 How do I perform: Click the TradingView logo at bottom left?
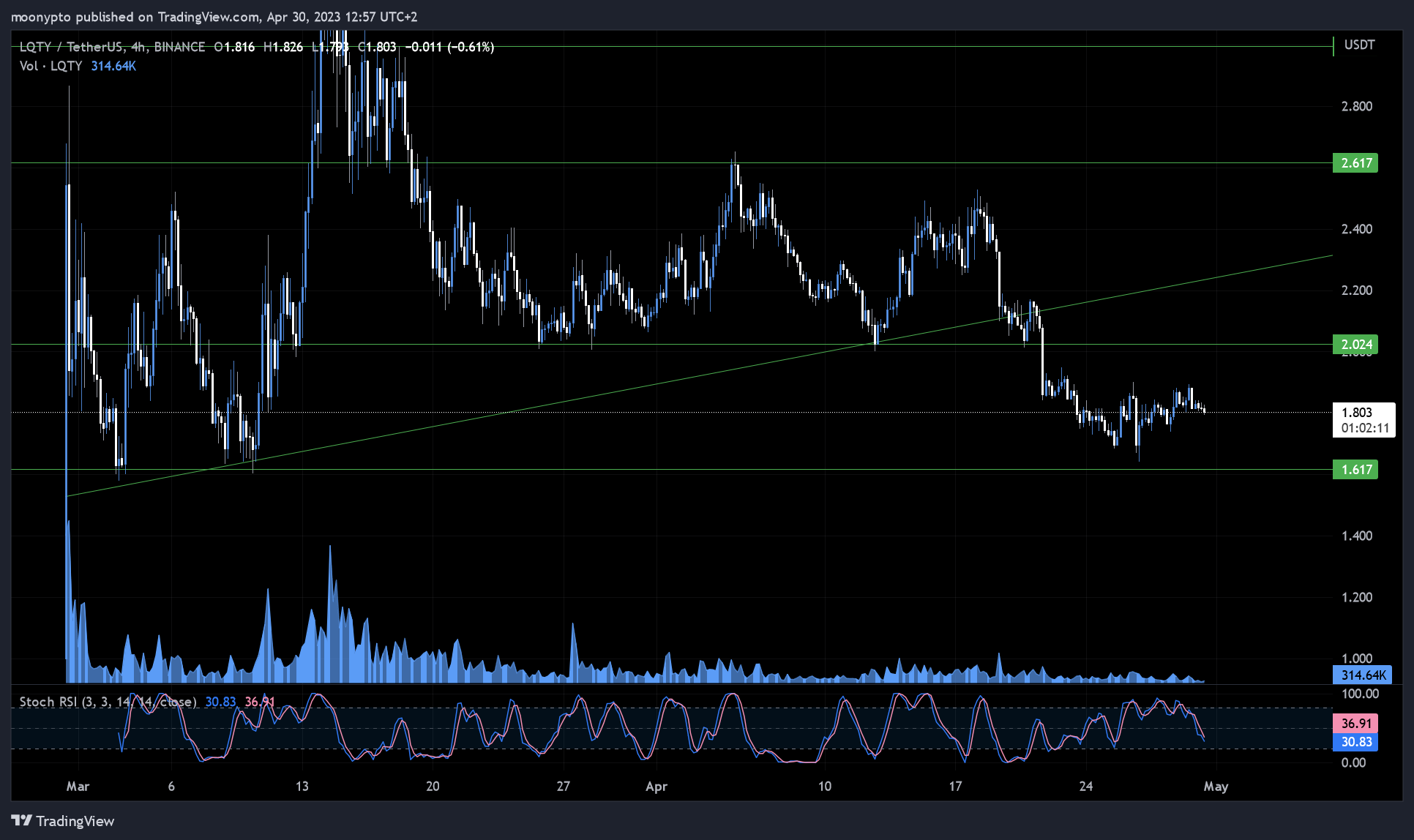click(63, 821)
